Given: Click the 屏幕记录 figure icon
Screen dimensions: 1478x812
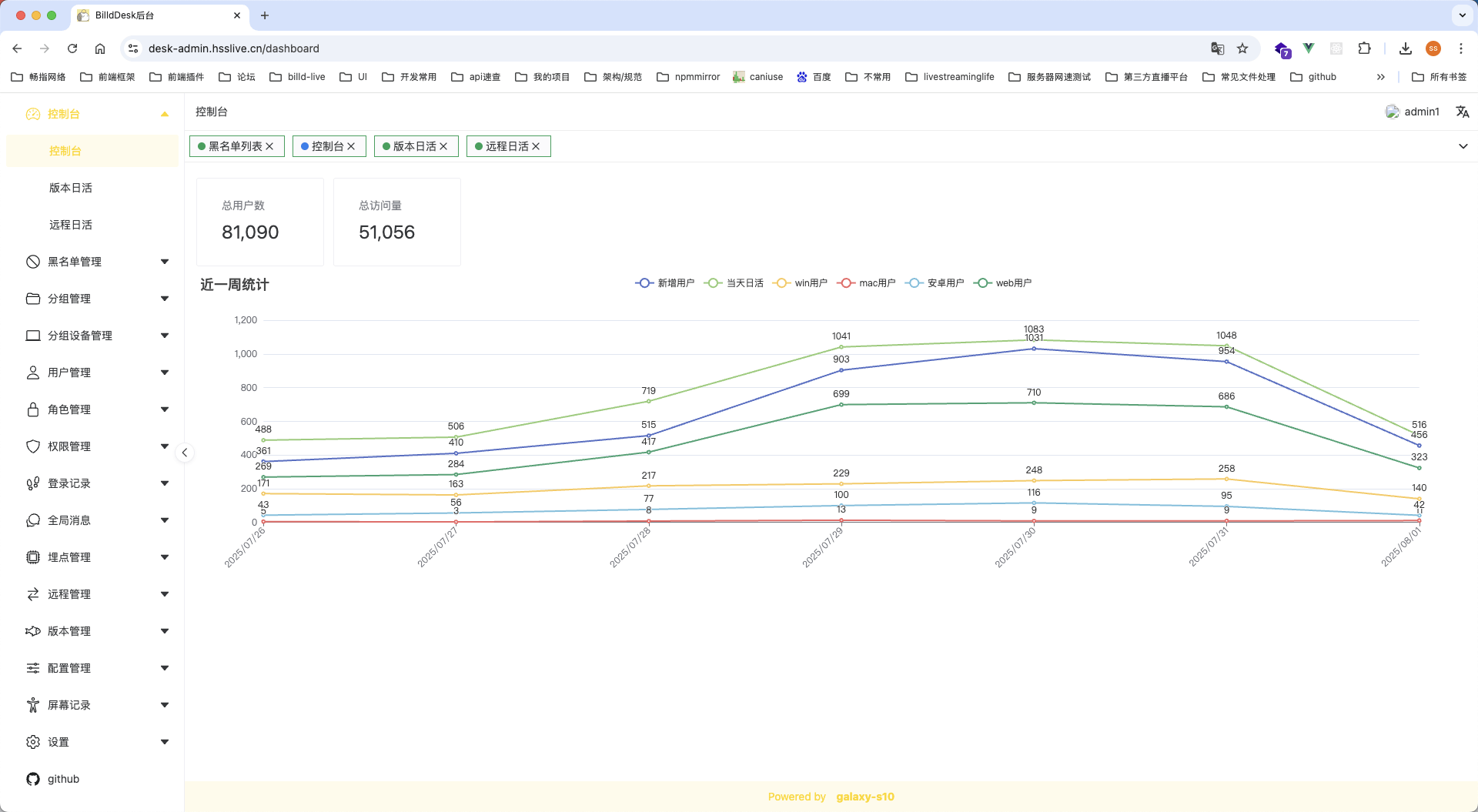Looking at the screenshot, I should click(33, 705).
